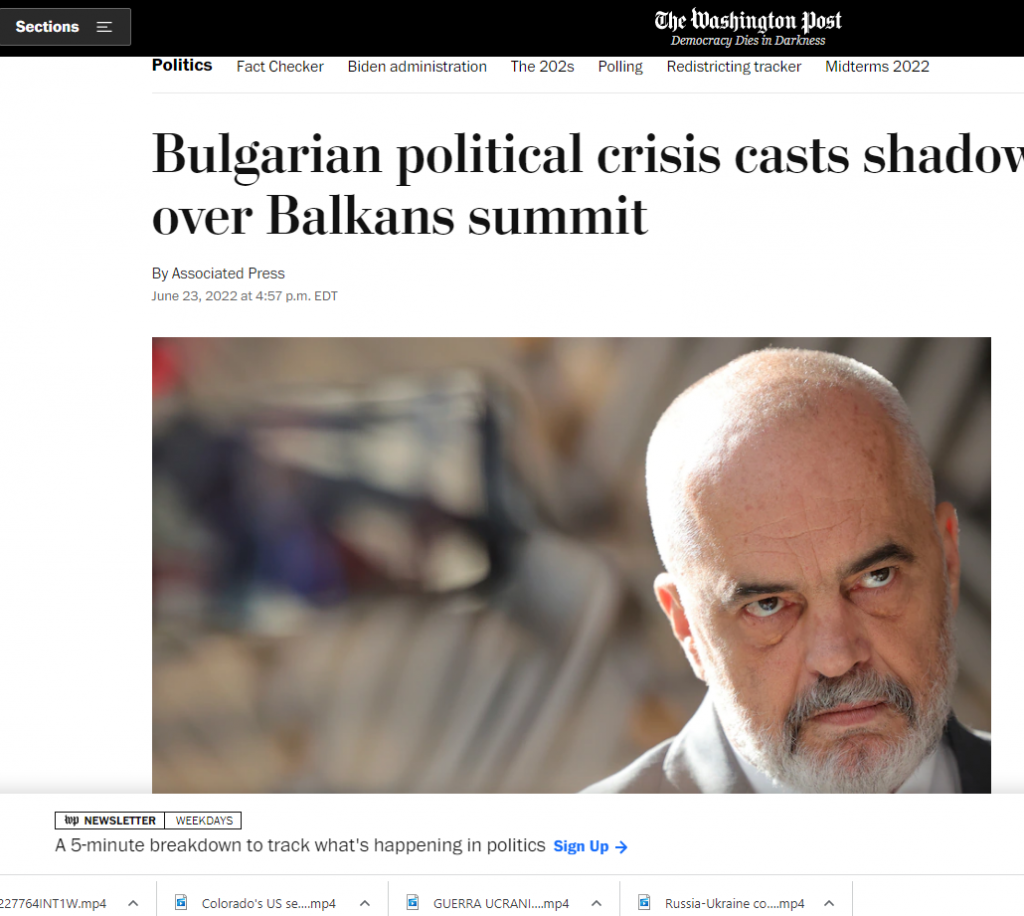Open the Polling navigation link

click(620, 67)
